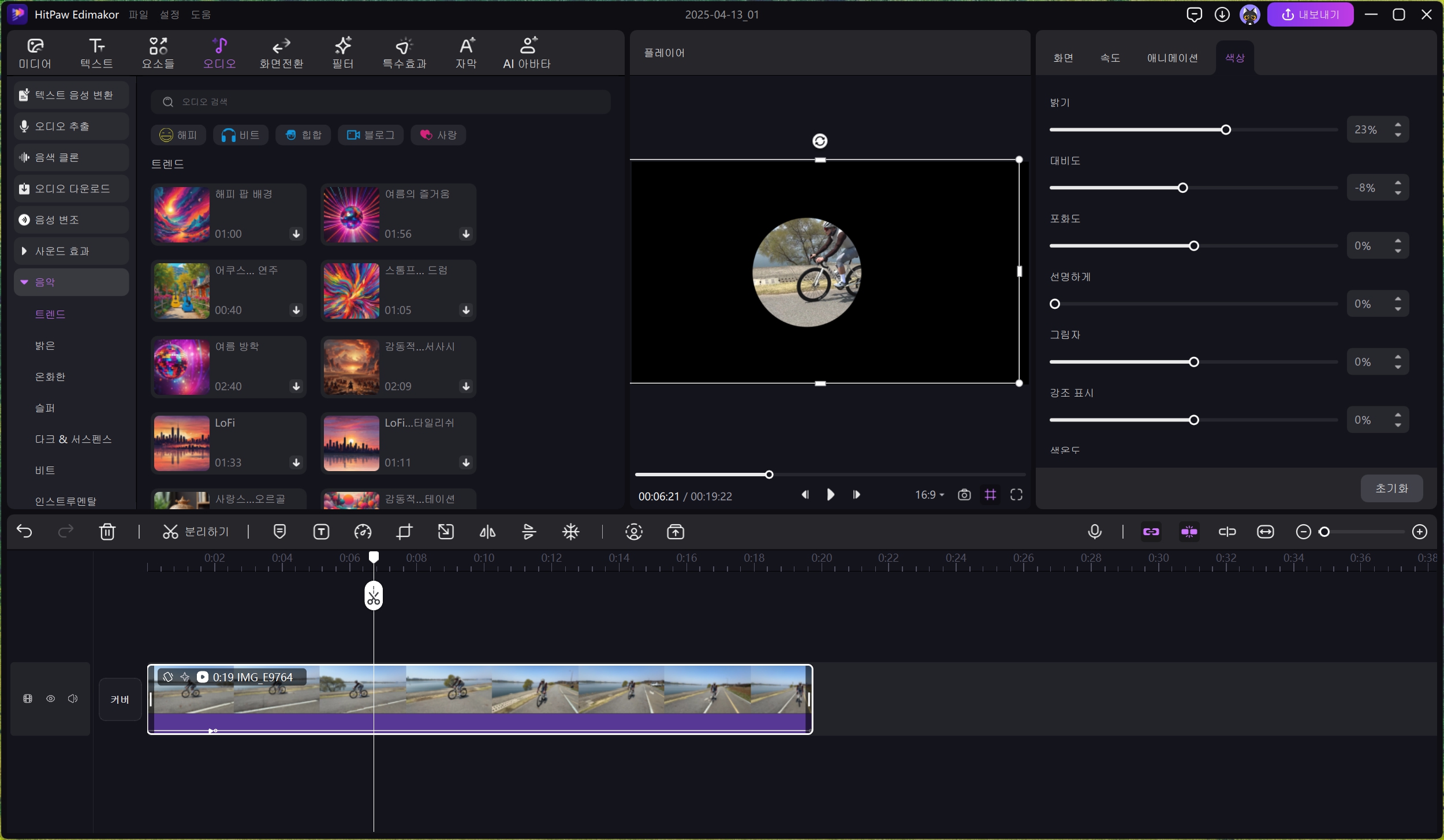Screen dimensions: 1444x840
Task: Click the freeze frame snowflake icon
Action: click(570, 531)
